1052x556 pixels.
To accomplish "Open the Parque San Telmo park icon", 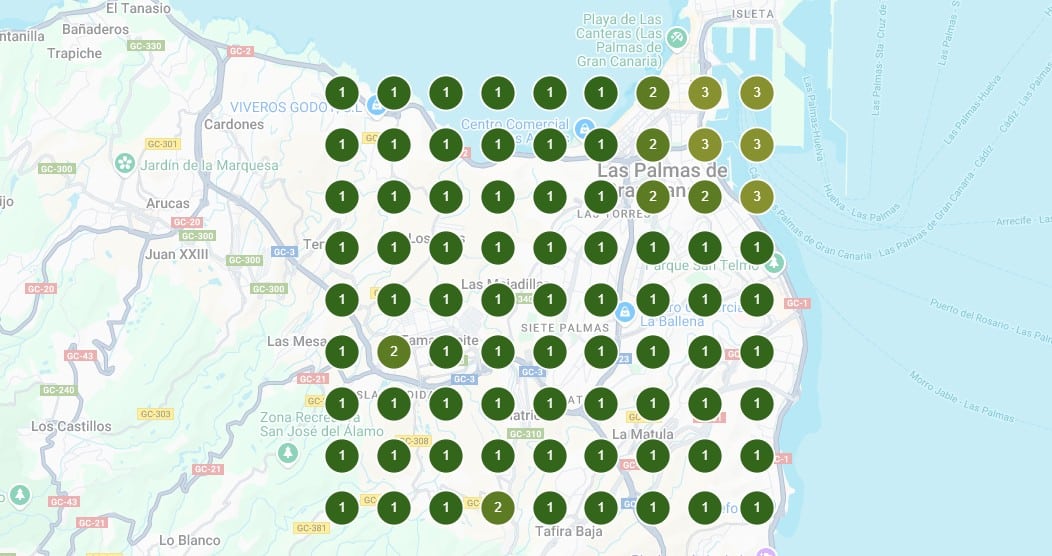I will (x=774, y=263).
